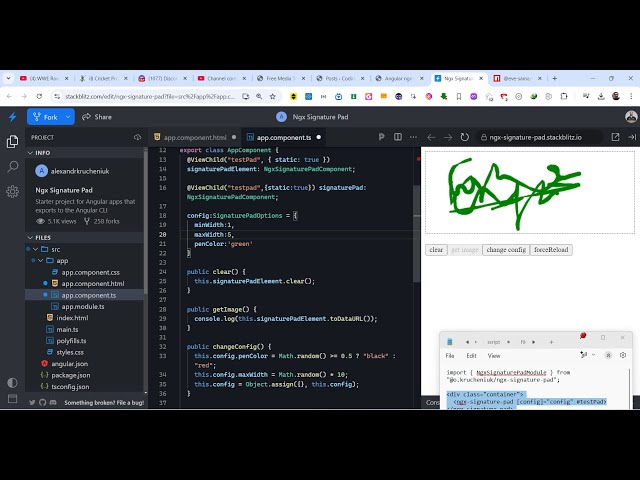Collapse the INFO section
Viewport: 640px width, 480px height.
(31, 153)
